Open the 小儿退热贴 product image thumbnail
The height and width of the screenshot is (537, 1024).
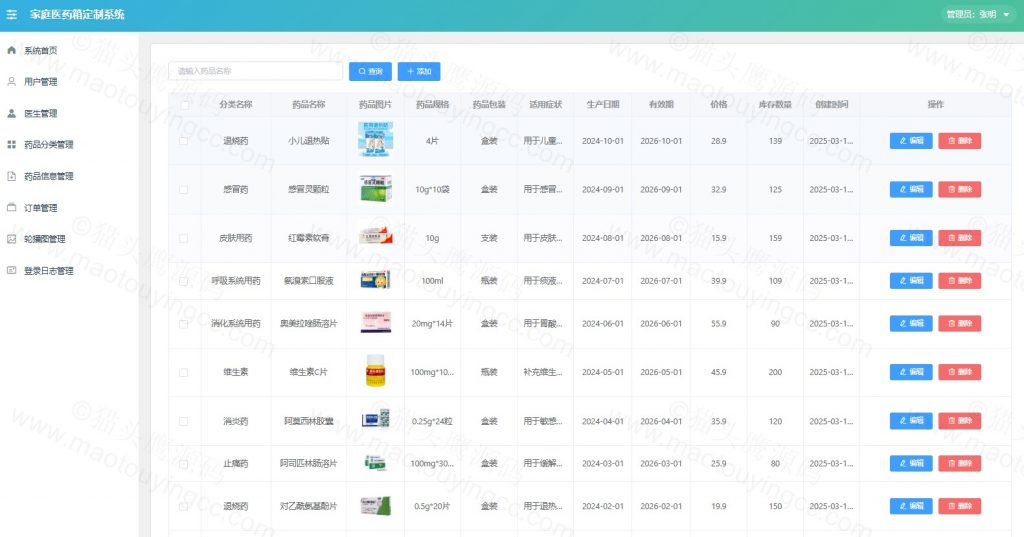[376, 140]
